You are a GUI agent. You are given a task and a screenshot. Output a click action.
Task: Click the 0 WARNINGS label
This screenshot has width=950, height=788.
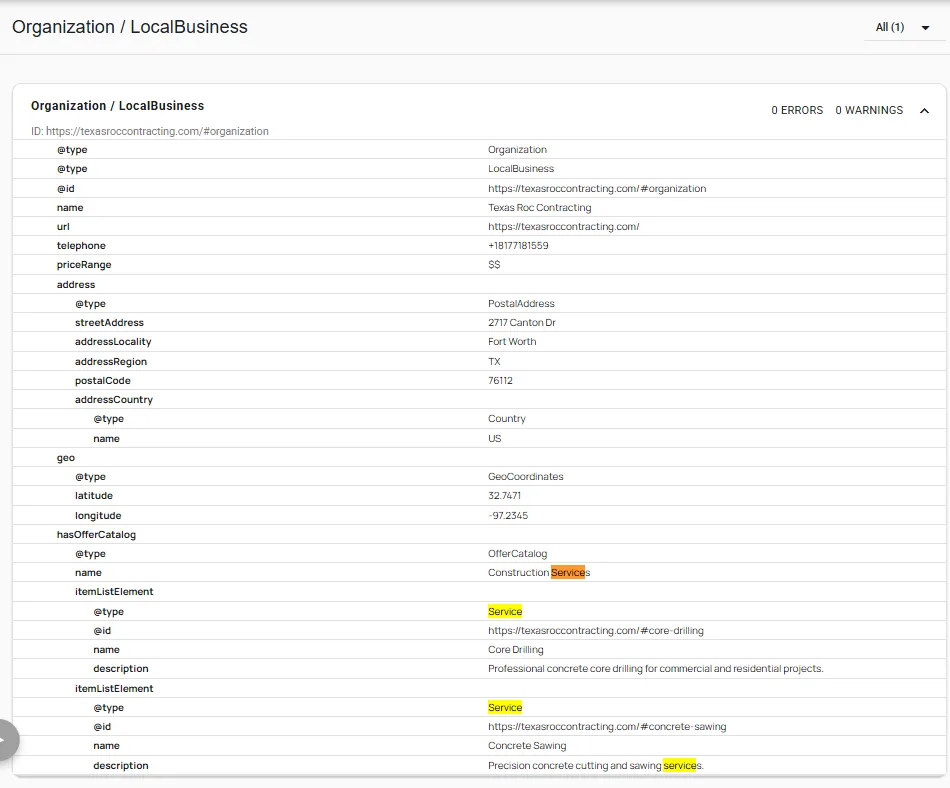pos(869,110)
